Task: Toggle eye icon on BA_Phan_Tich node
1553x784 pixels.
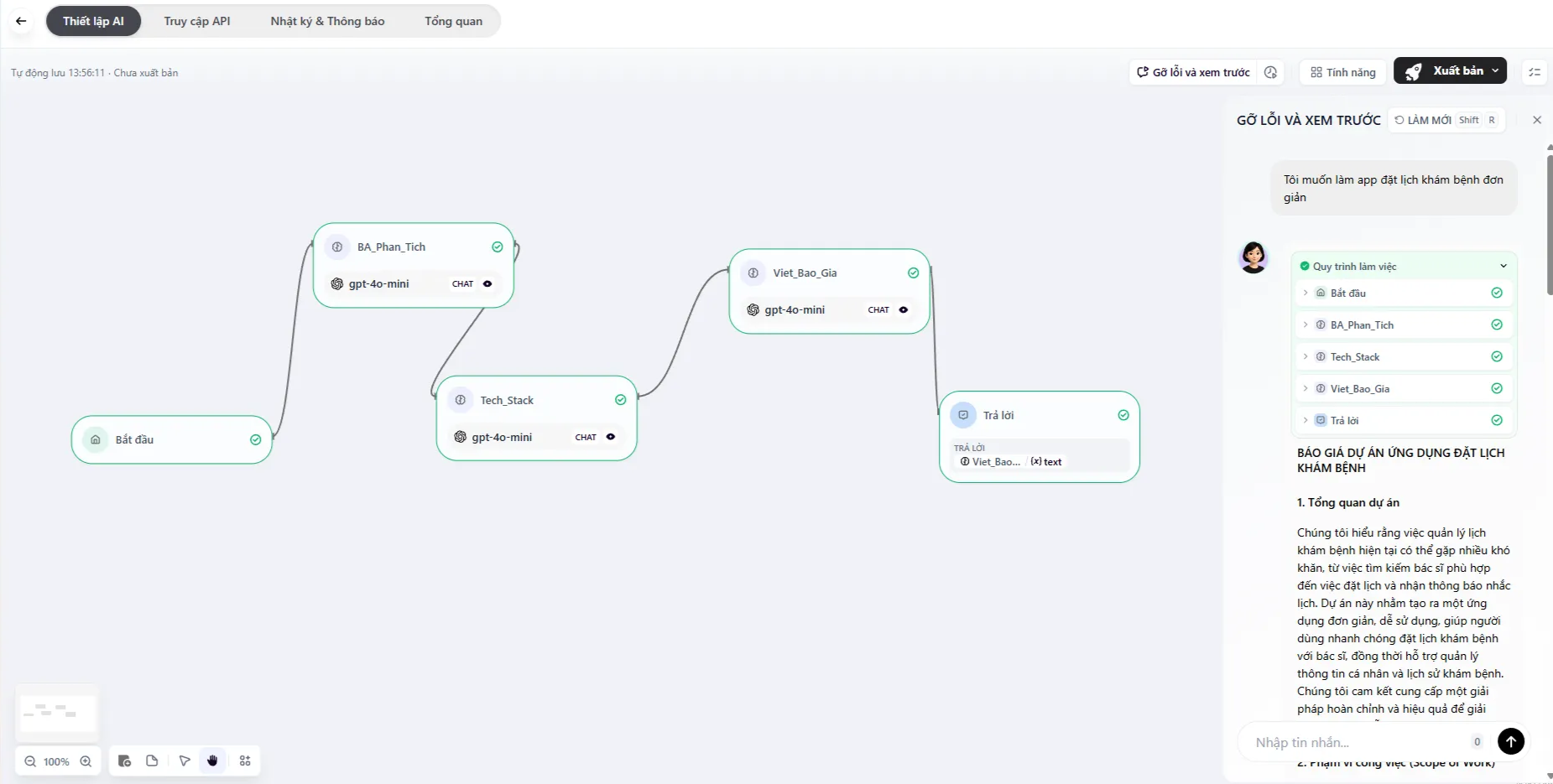Action: (487, 283)
